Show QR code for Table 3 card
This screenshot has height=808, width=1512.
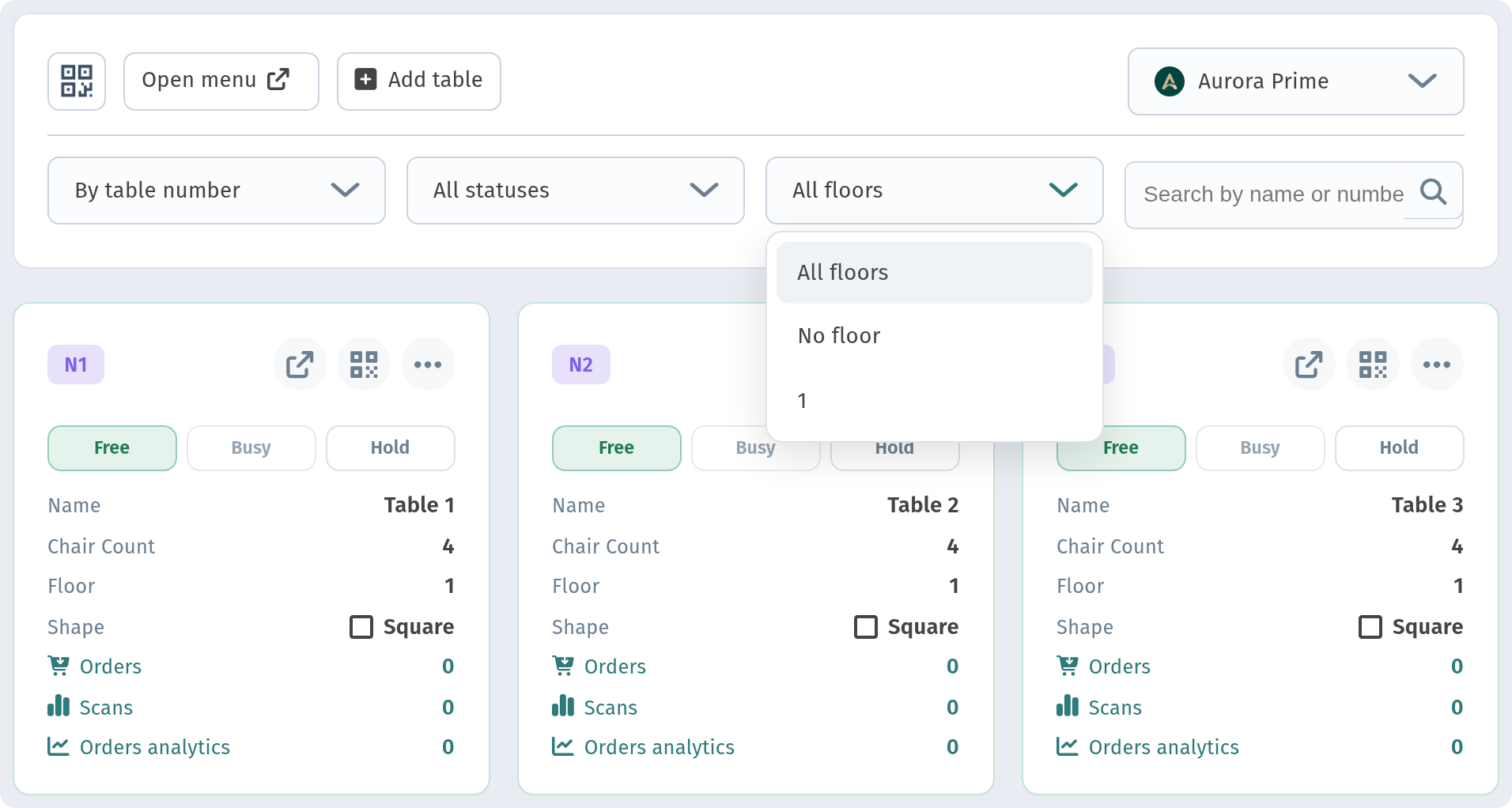pos(1373,364)
